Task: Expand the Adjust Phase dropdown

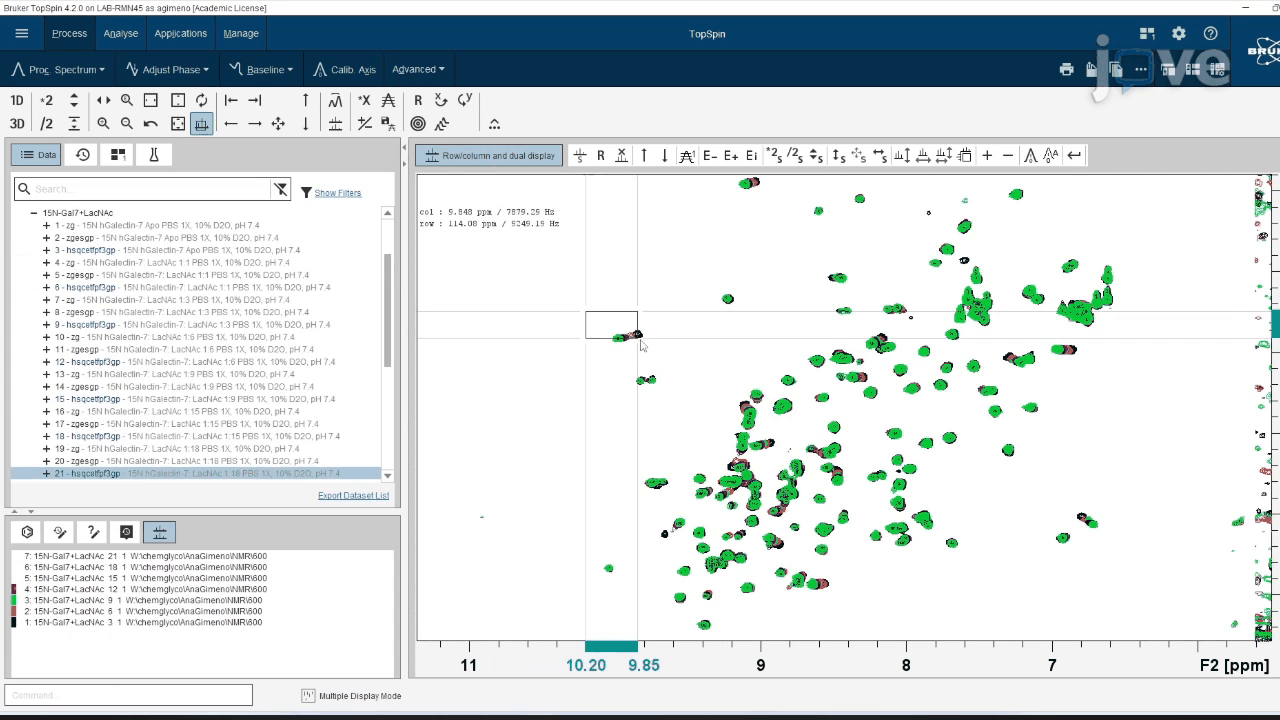Action: [167, 69]
